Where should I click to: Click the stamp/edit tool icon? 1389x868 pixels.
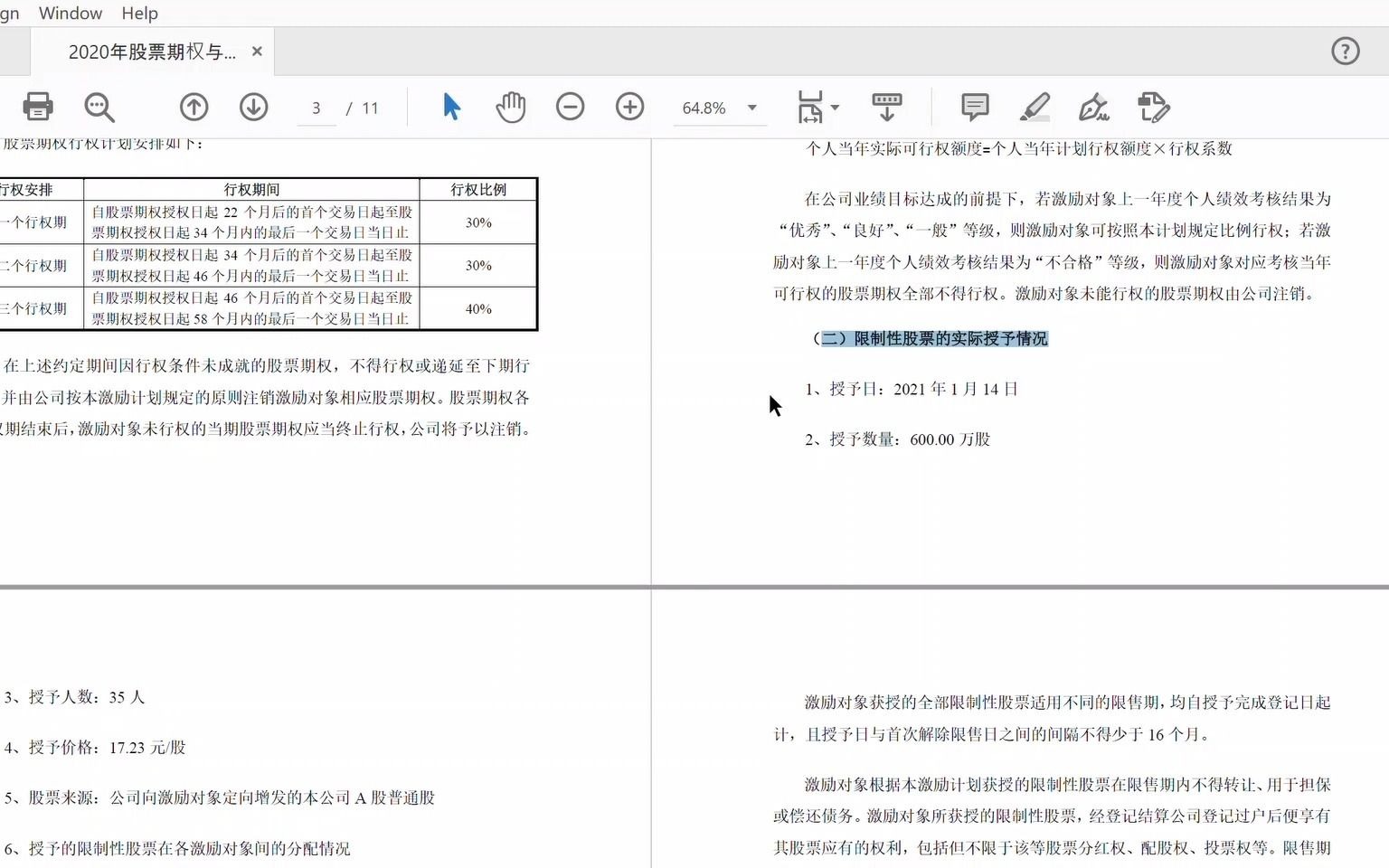tap(1154, 107)
